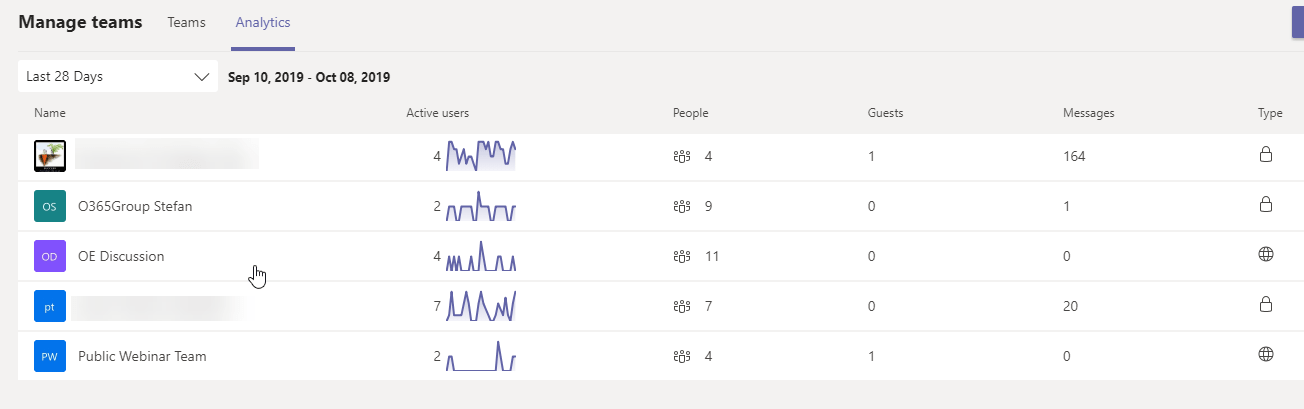Click the people icon in O365Group Stefan row

tap(682, 206)
